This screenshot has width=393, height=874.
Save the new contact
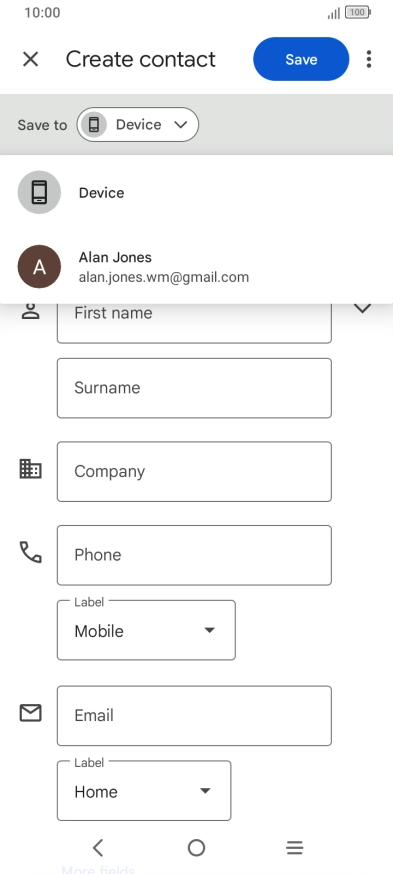(x=301, y=59)
